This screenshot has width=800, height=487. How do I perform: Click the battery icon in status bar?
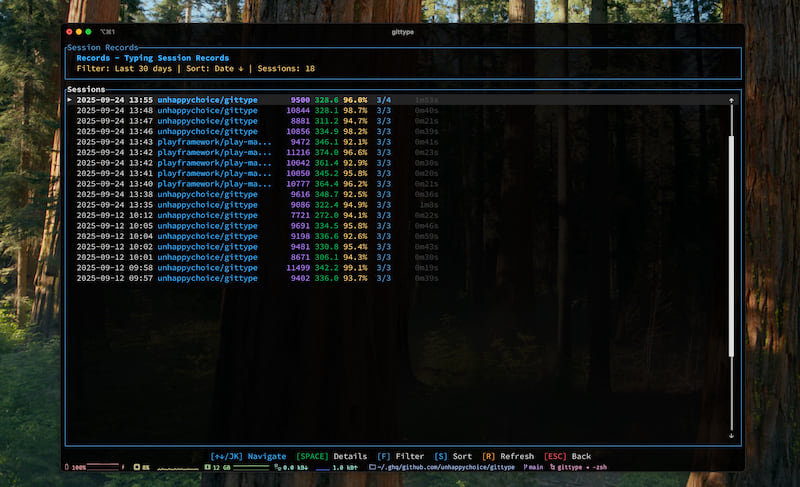pyautogui.click(x=66, y=467)
